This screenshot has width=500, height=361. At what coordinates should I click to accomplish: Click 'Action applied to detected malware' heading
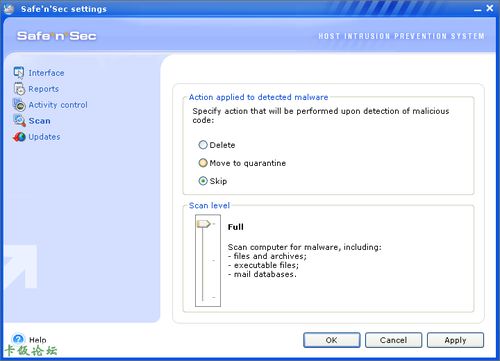point(258,97)
